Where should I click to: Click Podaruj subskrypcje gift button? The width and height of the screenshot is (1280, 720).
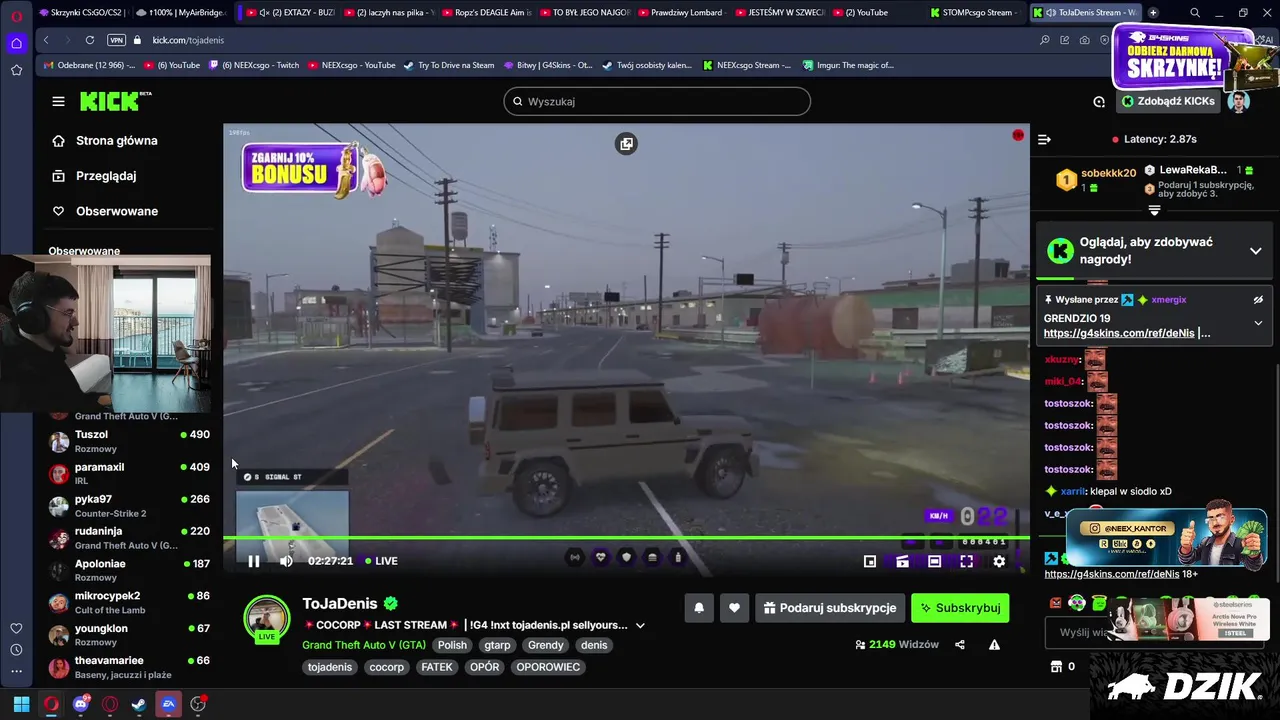[829, 608]
